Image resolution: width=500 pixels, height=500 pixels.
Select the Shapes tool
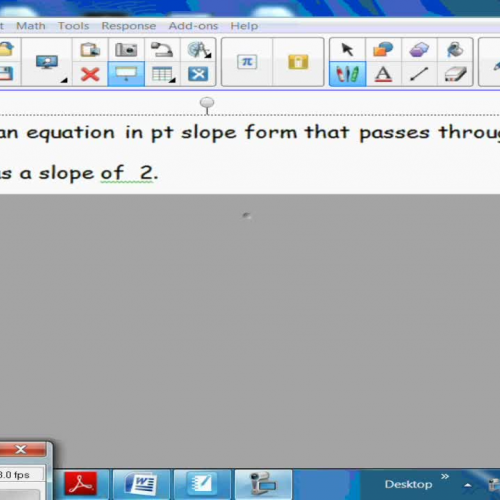pyautogui.click(x=383, y=50)
